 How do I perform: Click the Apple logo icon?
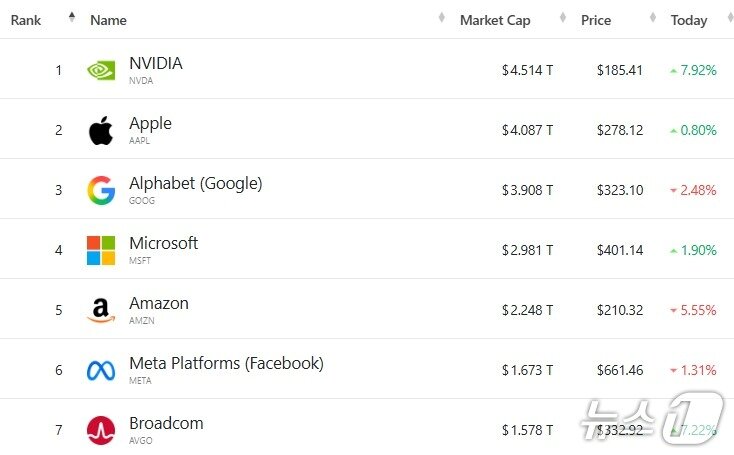101,130
